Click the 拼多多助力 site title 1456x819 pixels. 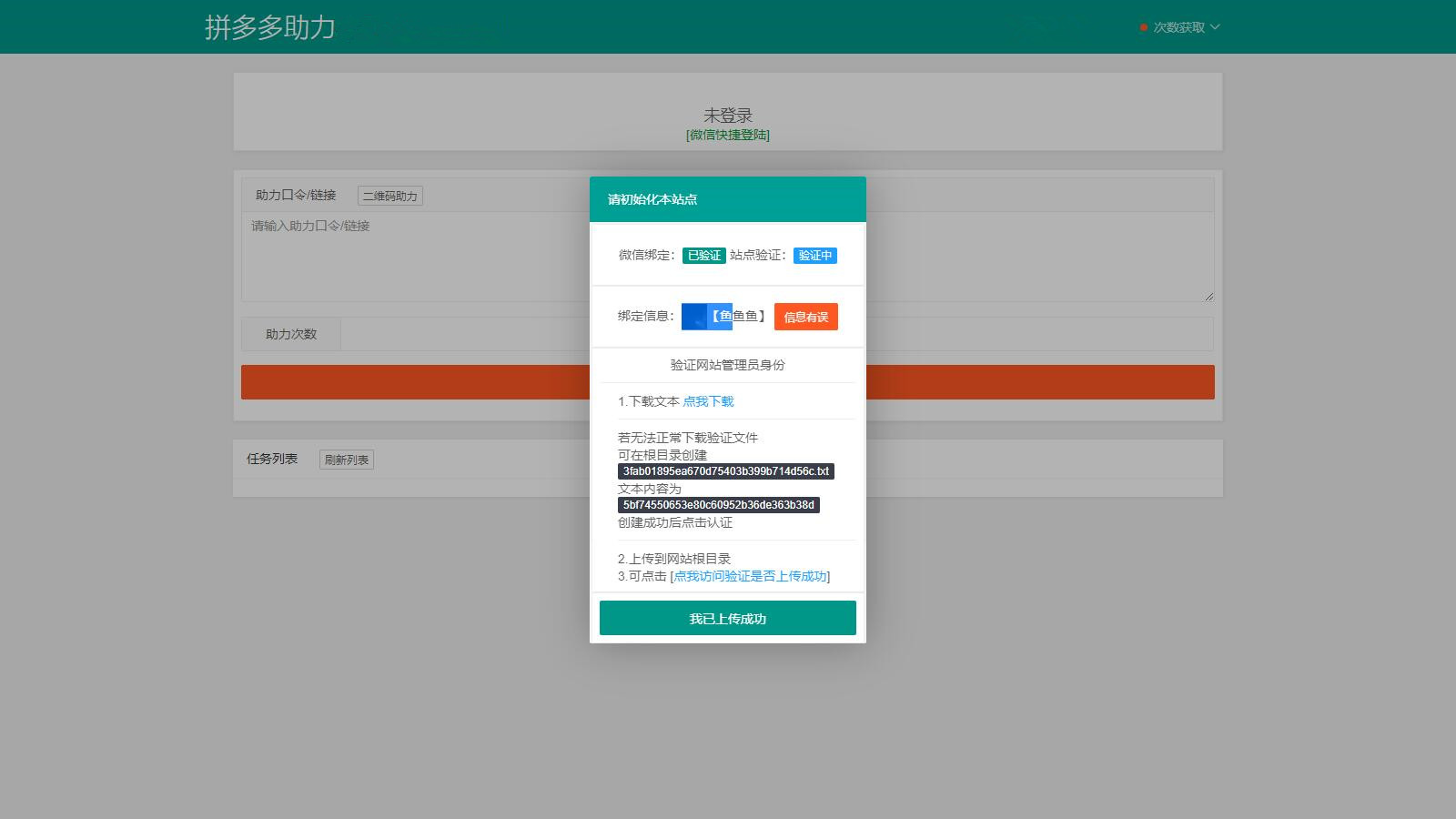point(270,27)
